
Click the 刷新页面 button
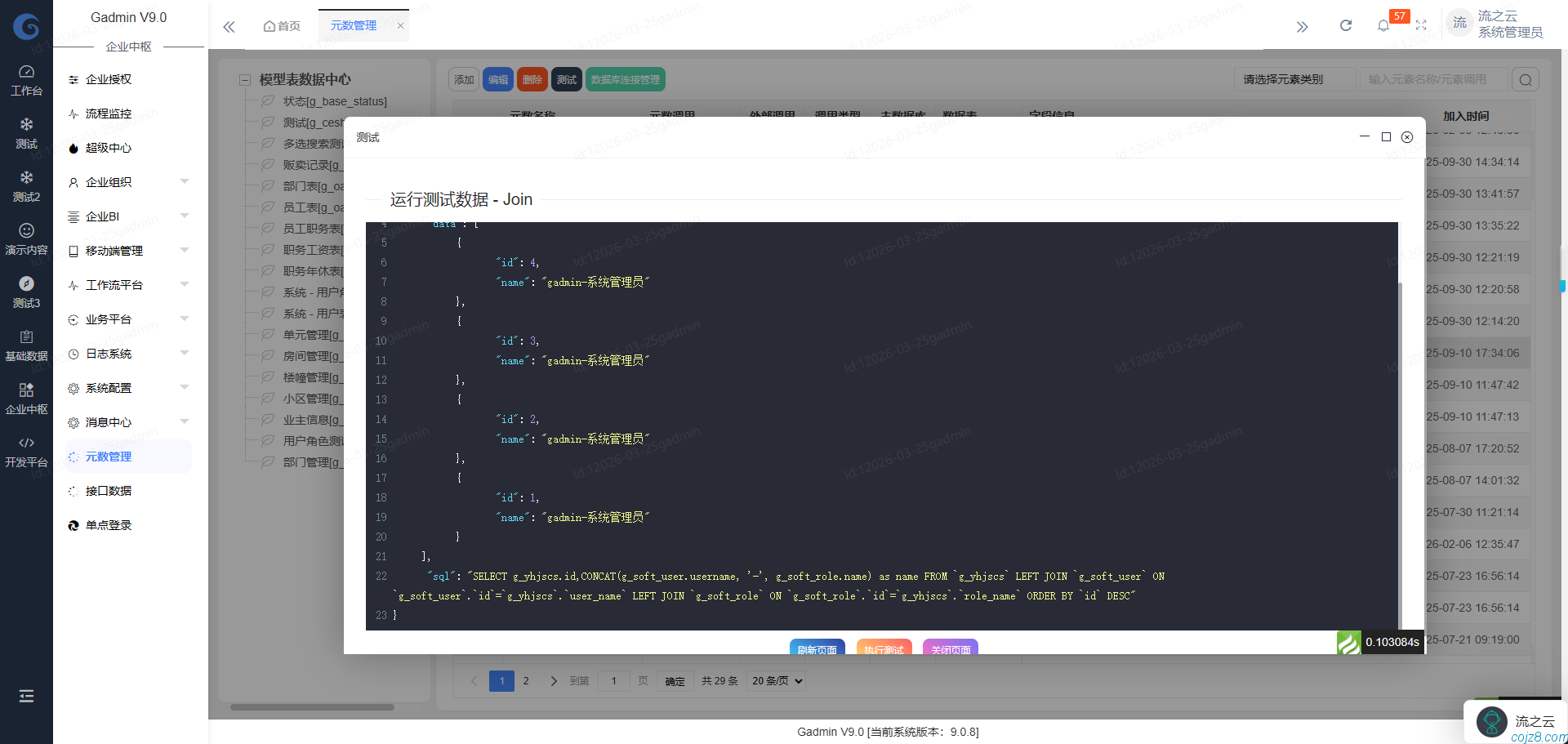(x=817, y=648)
